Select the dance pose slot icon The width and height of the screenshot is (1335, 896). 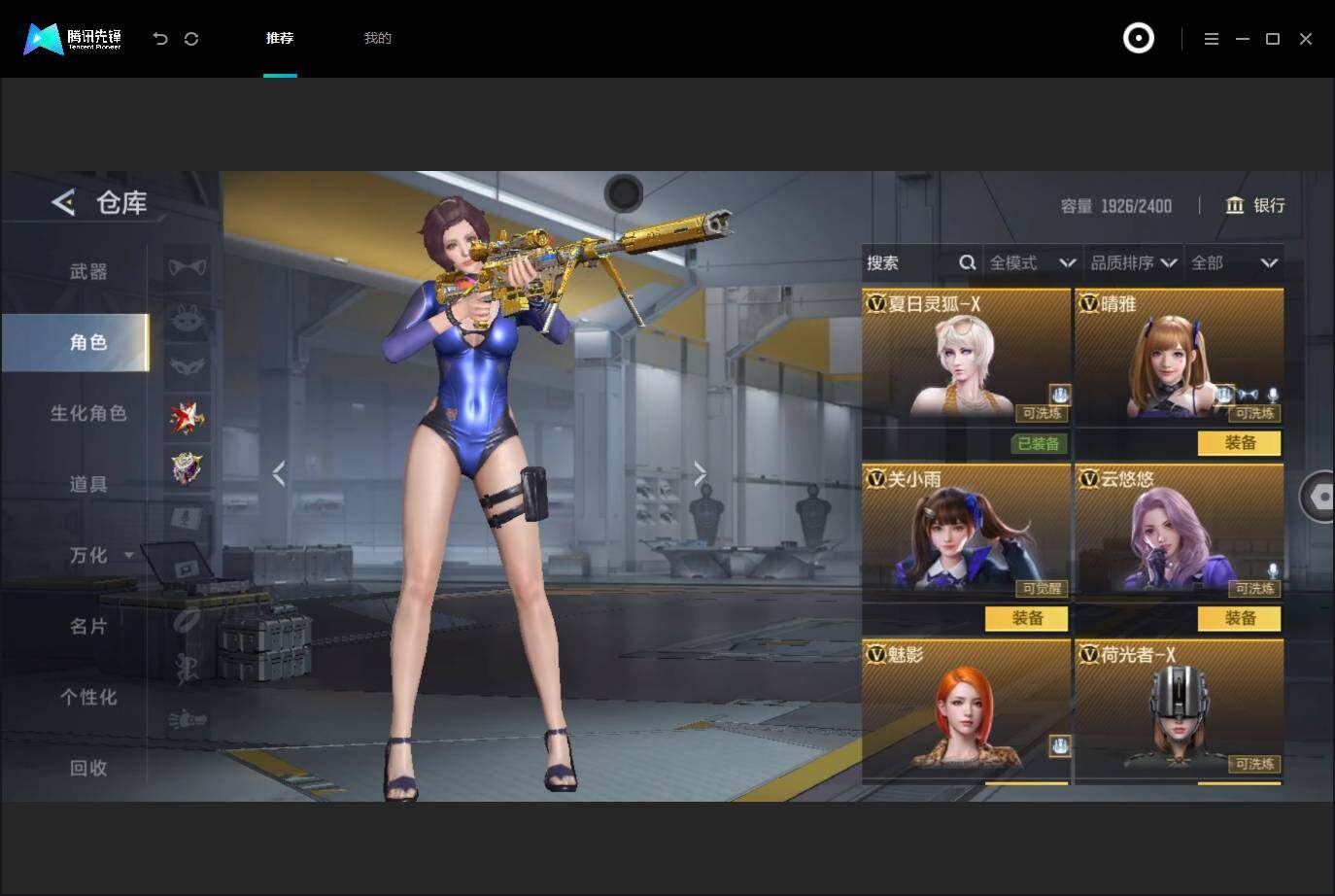click(187, 670)
